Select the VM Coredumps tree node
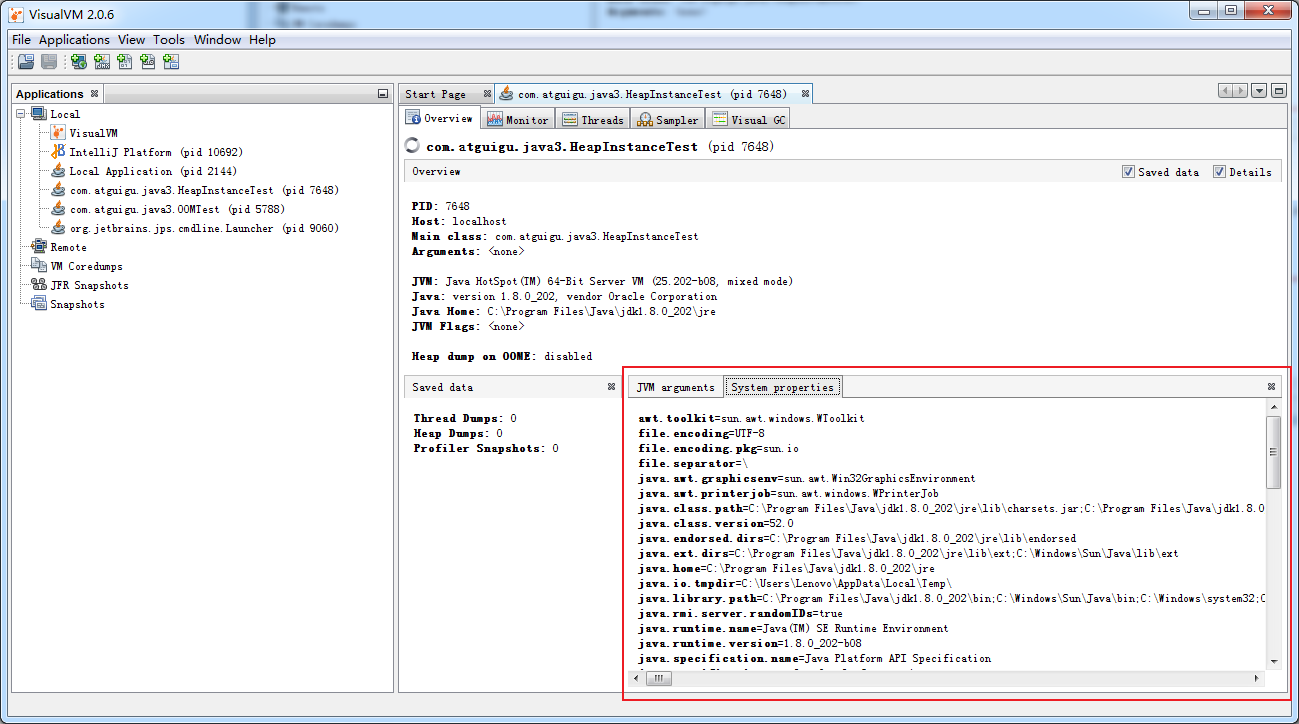Viewport: 1299px width, 724px height. coord(87,266)
